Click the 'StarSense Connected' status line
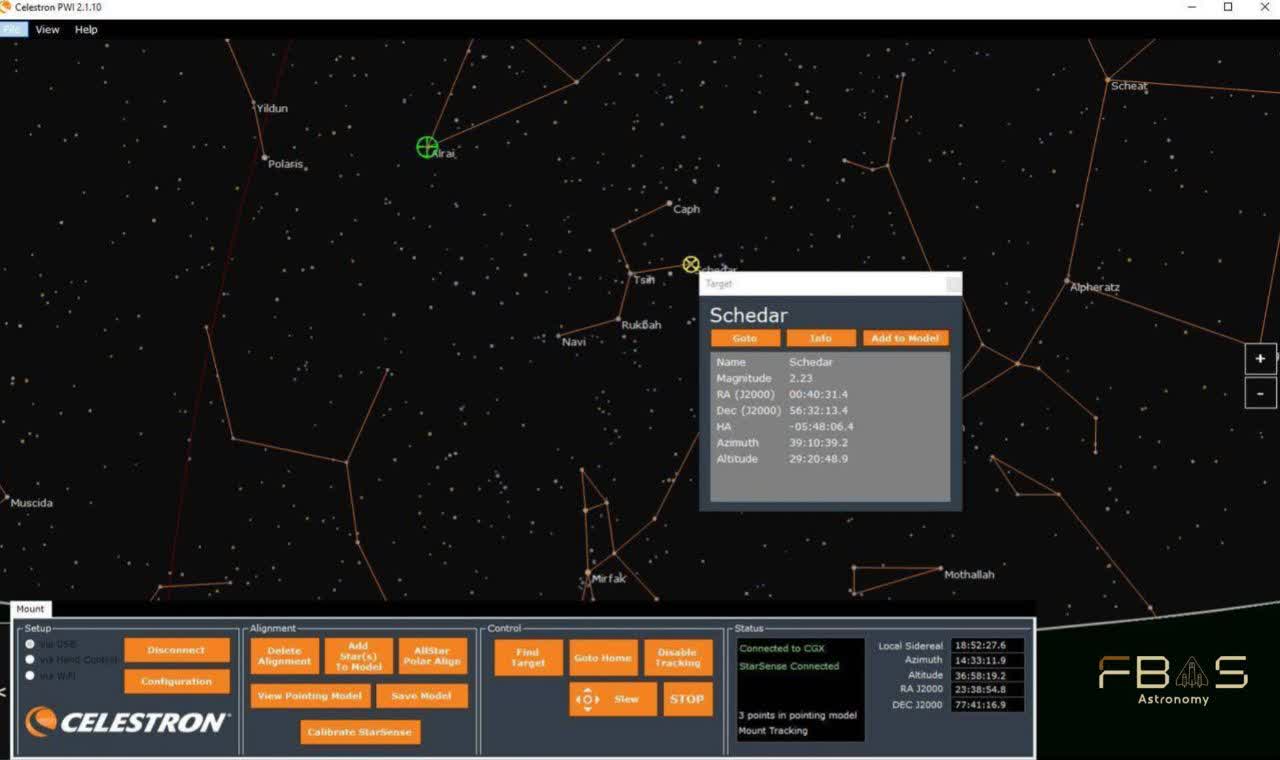The image size is (1280, 760). click(x=789, y=666)
